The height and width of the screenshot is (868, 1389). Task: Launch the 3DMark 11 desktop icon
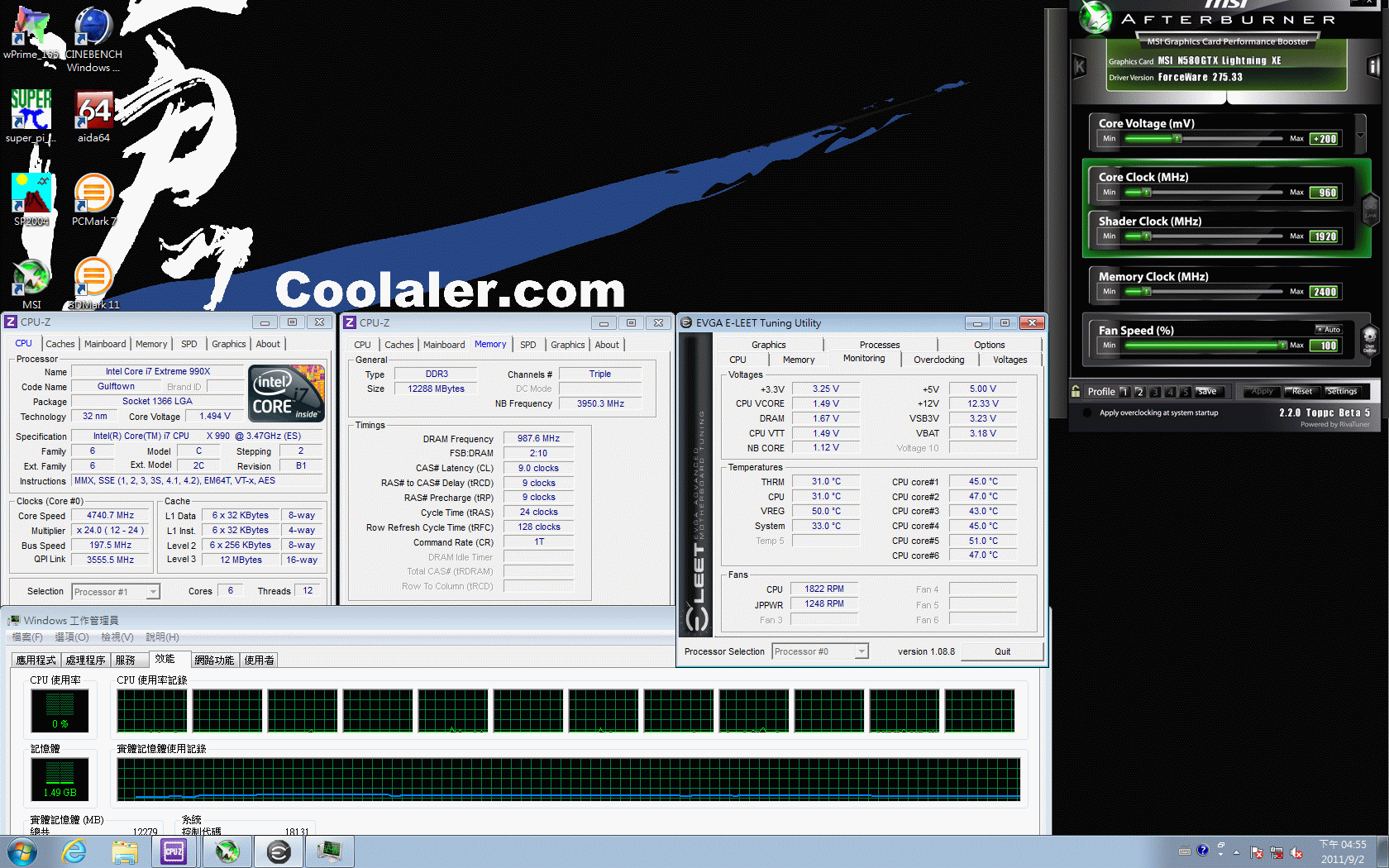pyautogui.click(x=93, y=283)
